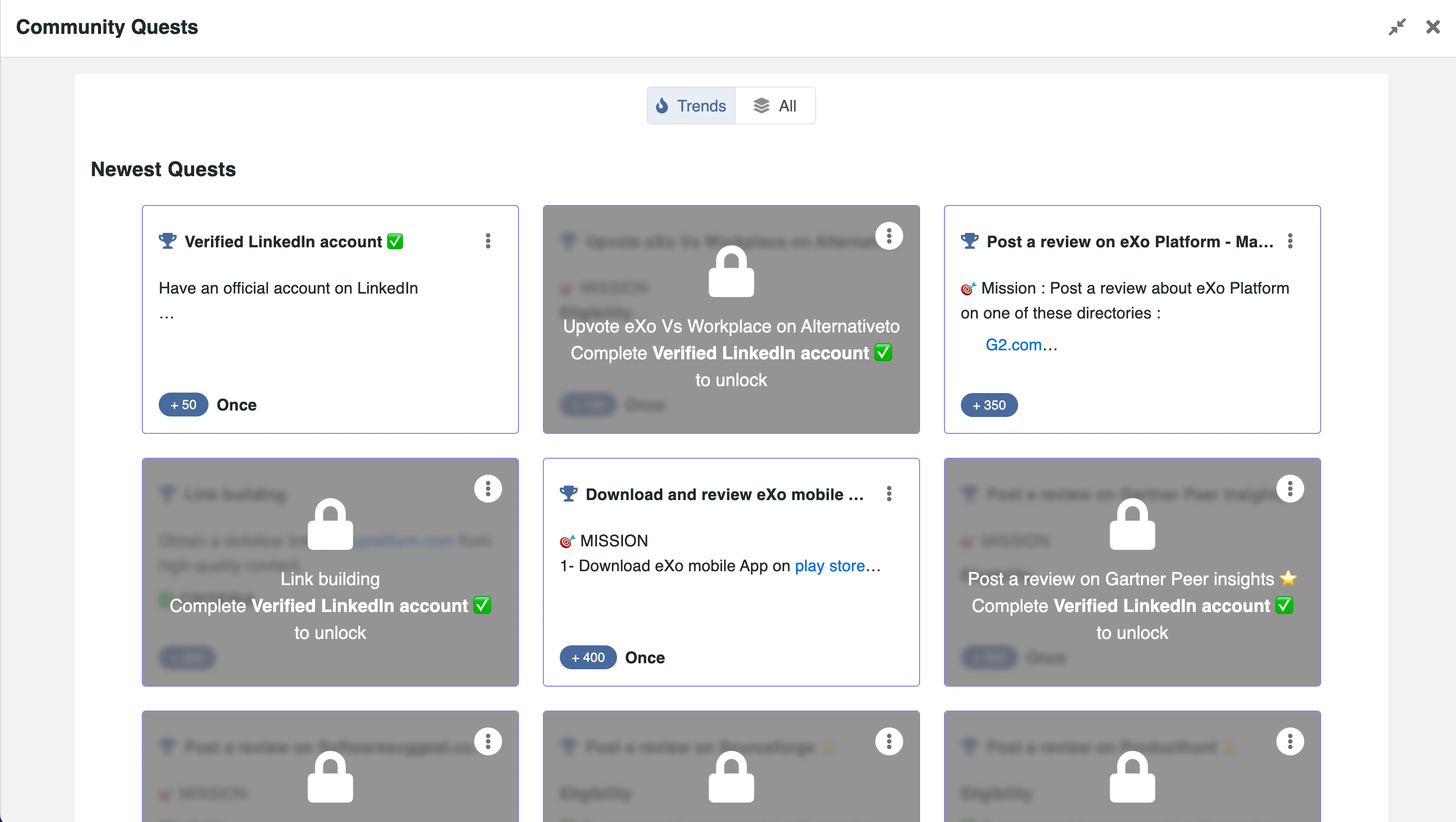This screenshot has width=1456, height=822.
Task: Open three-dot menu on Post a review eXo Platform card
Action: 1290,241
